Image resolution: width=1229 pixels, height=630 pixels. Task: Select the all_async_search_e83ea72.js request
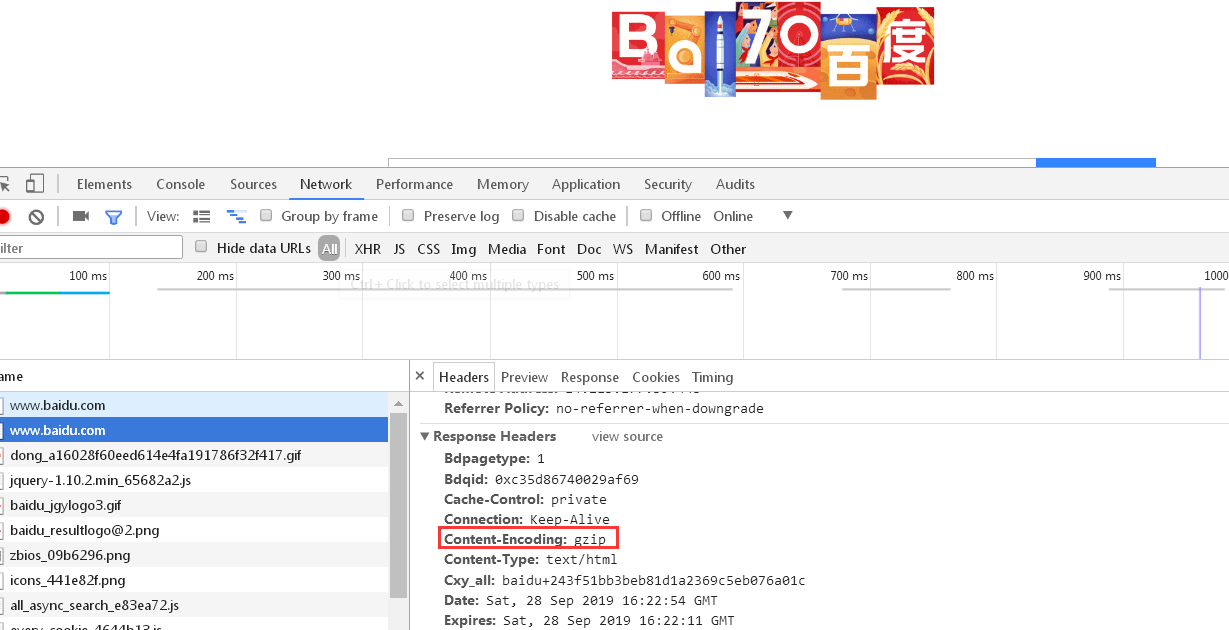(x=194, y=605)
